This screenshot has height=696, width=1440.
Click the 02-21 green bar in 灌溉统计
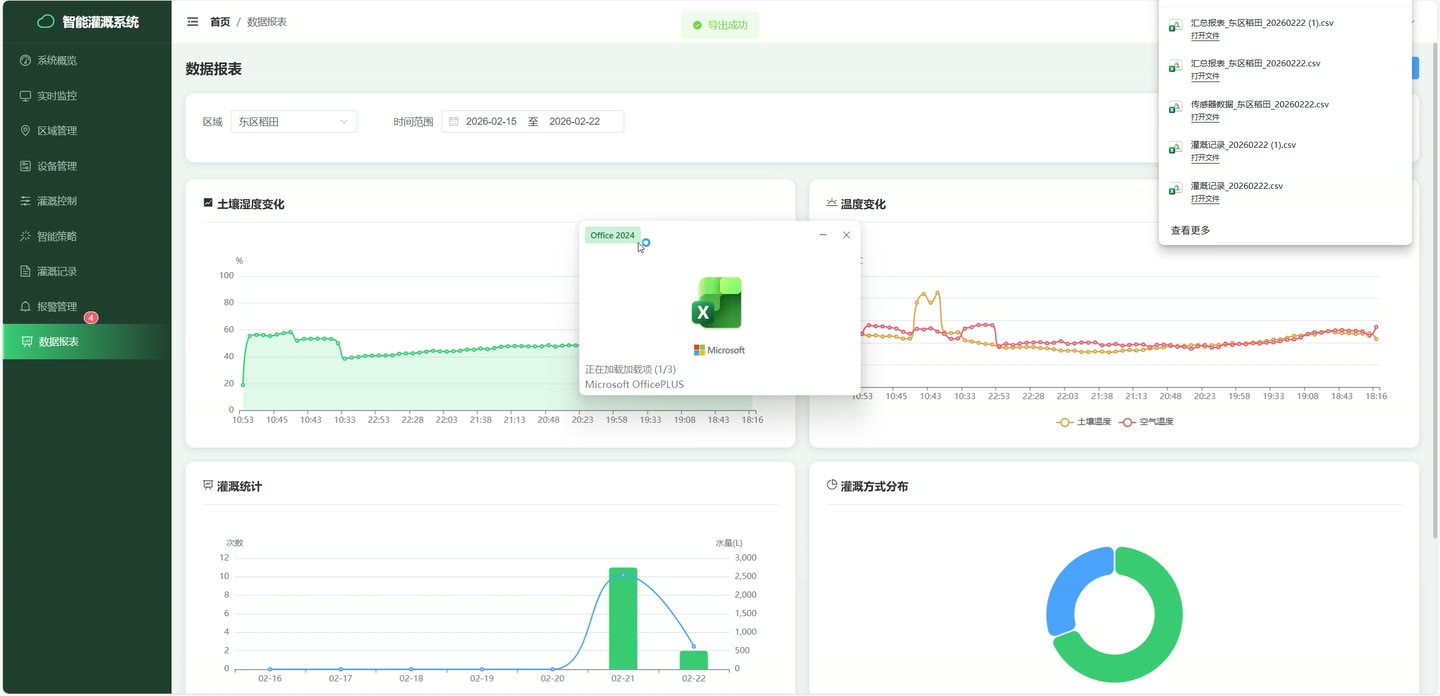623,619
